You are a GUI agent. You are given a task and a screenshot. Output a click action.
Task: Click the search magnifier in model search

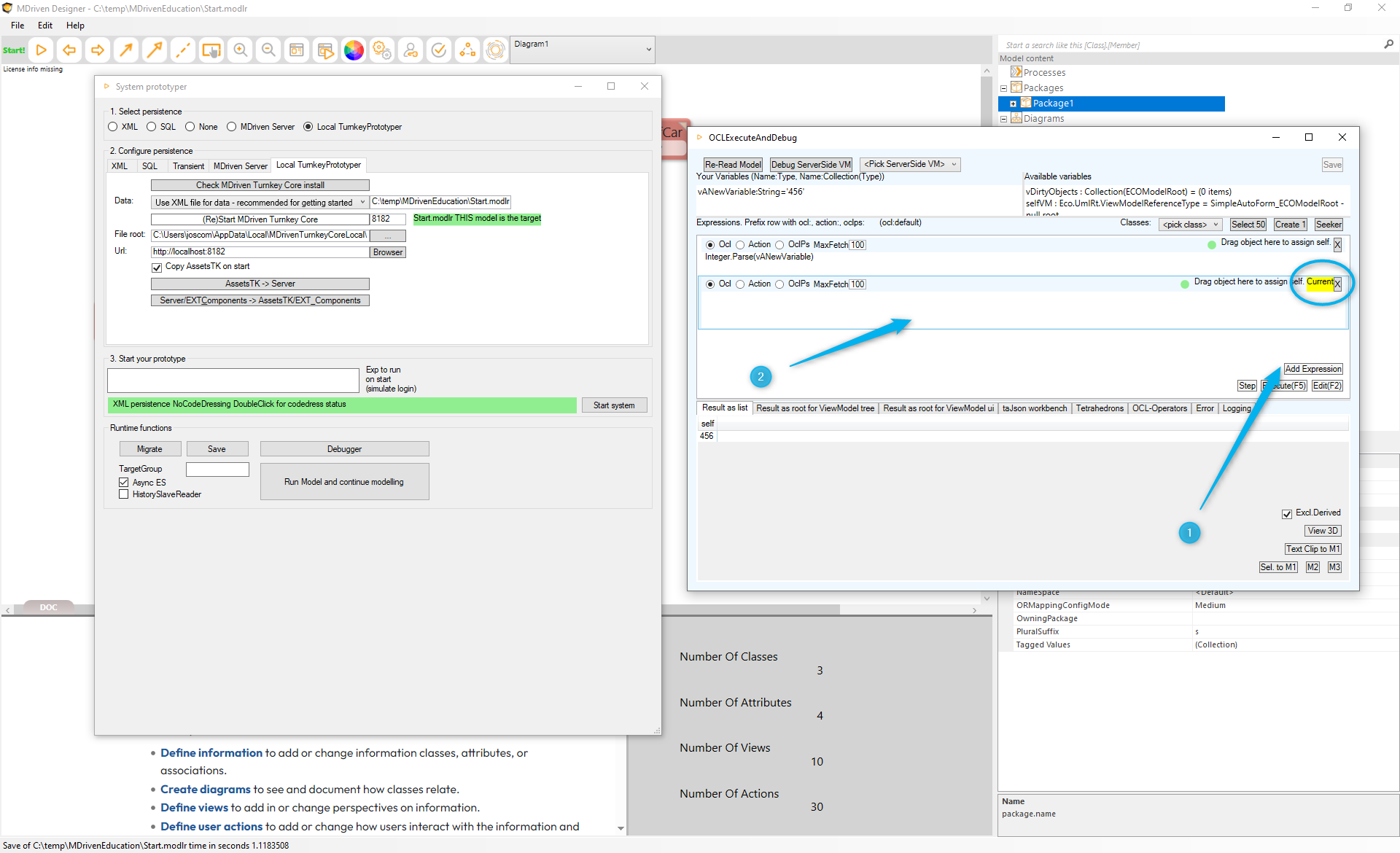(x=1388, y=44)
